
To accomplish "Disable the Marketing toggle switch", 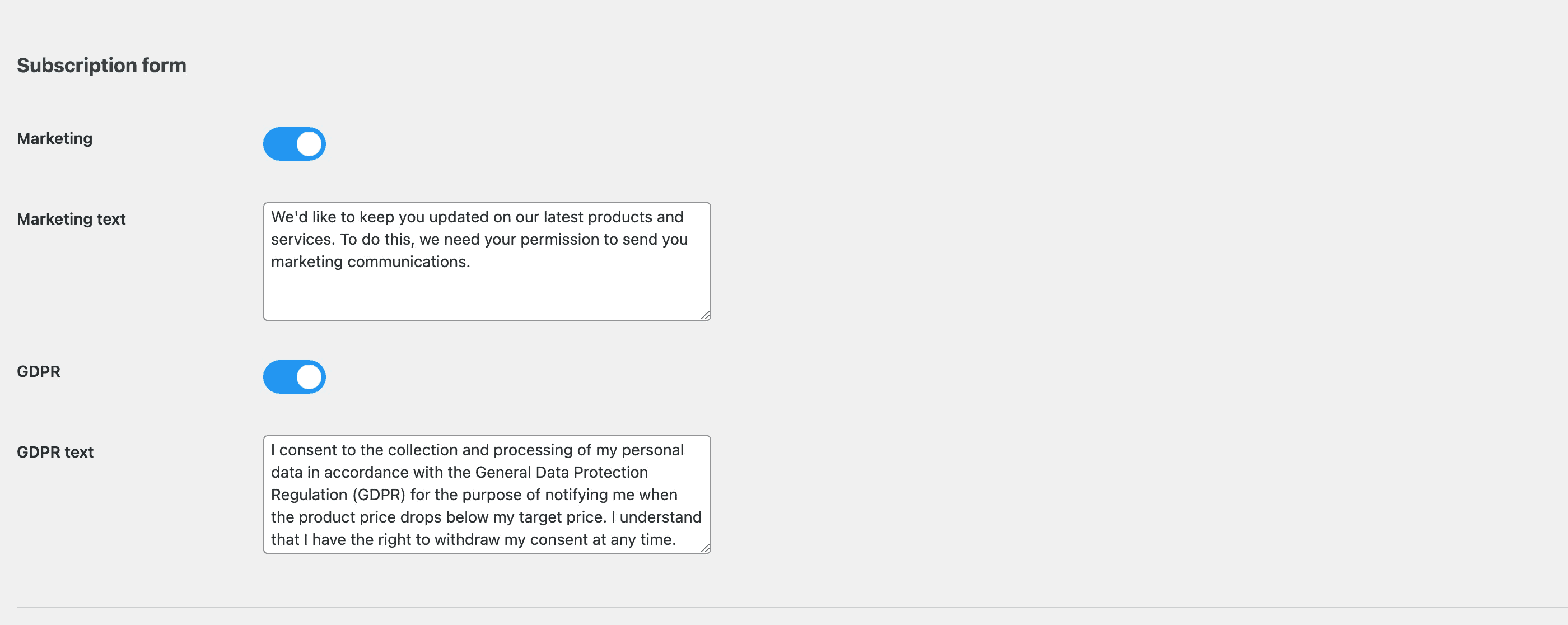I will coord(294,144).
